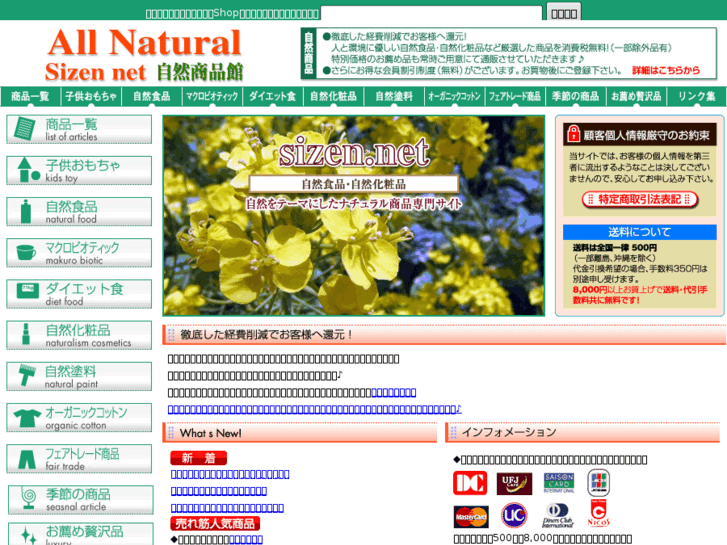Go to お薦め贅沢品 top navigation tab
Viewport: 727px width, 545px height.
(636, 96)
